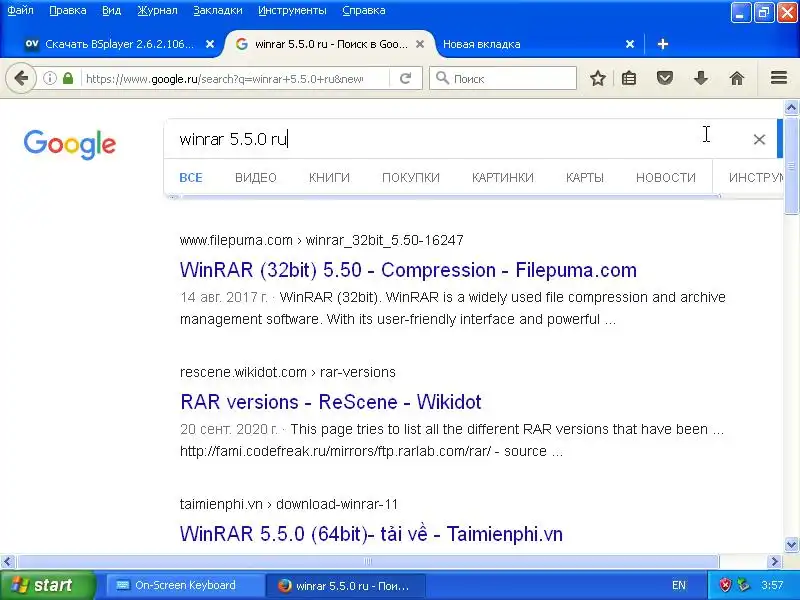Screen dimensions: 800x600
Task: Click the www.filepuma.com breadcrumb URL
Action: coord(321,240)
